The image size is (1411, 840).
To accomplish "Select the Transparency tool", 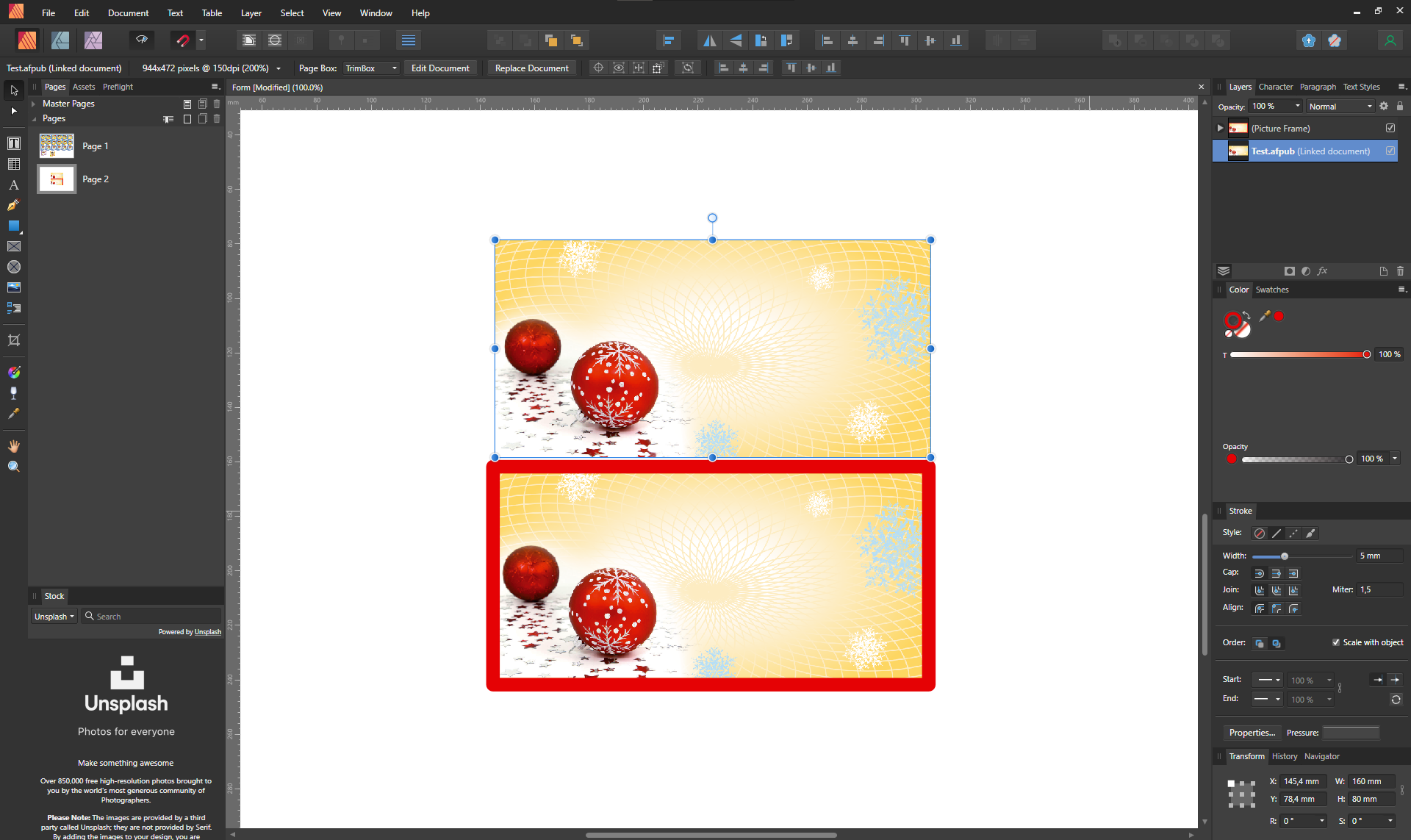I will 14,393.
